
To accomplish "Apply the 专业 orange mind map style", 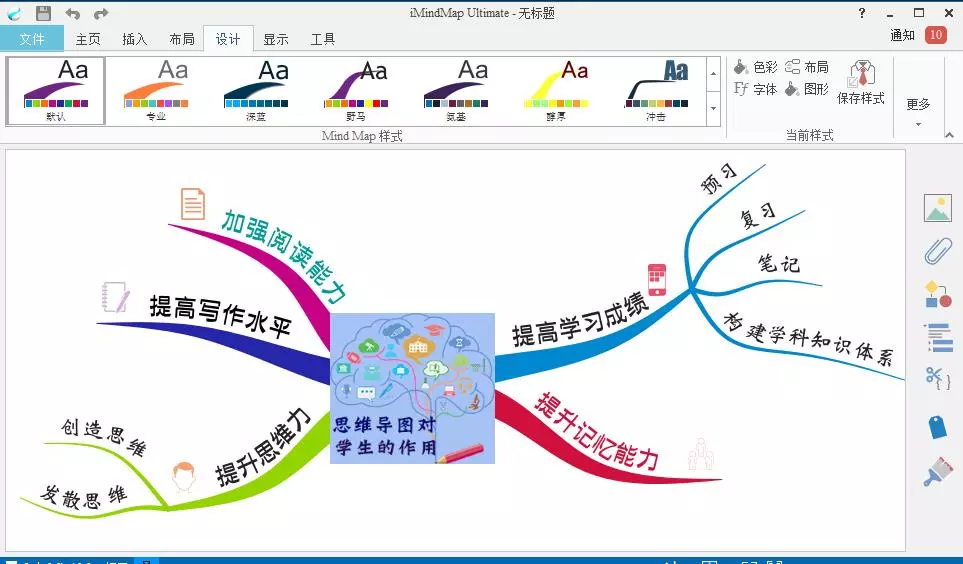I will [x=156, y=91].
